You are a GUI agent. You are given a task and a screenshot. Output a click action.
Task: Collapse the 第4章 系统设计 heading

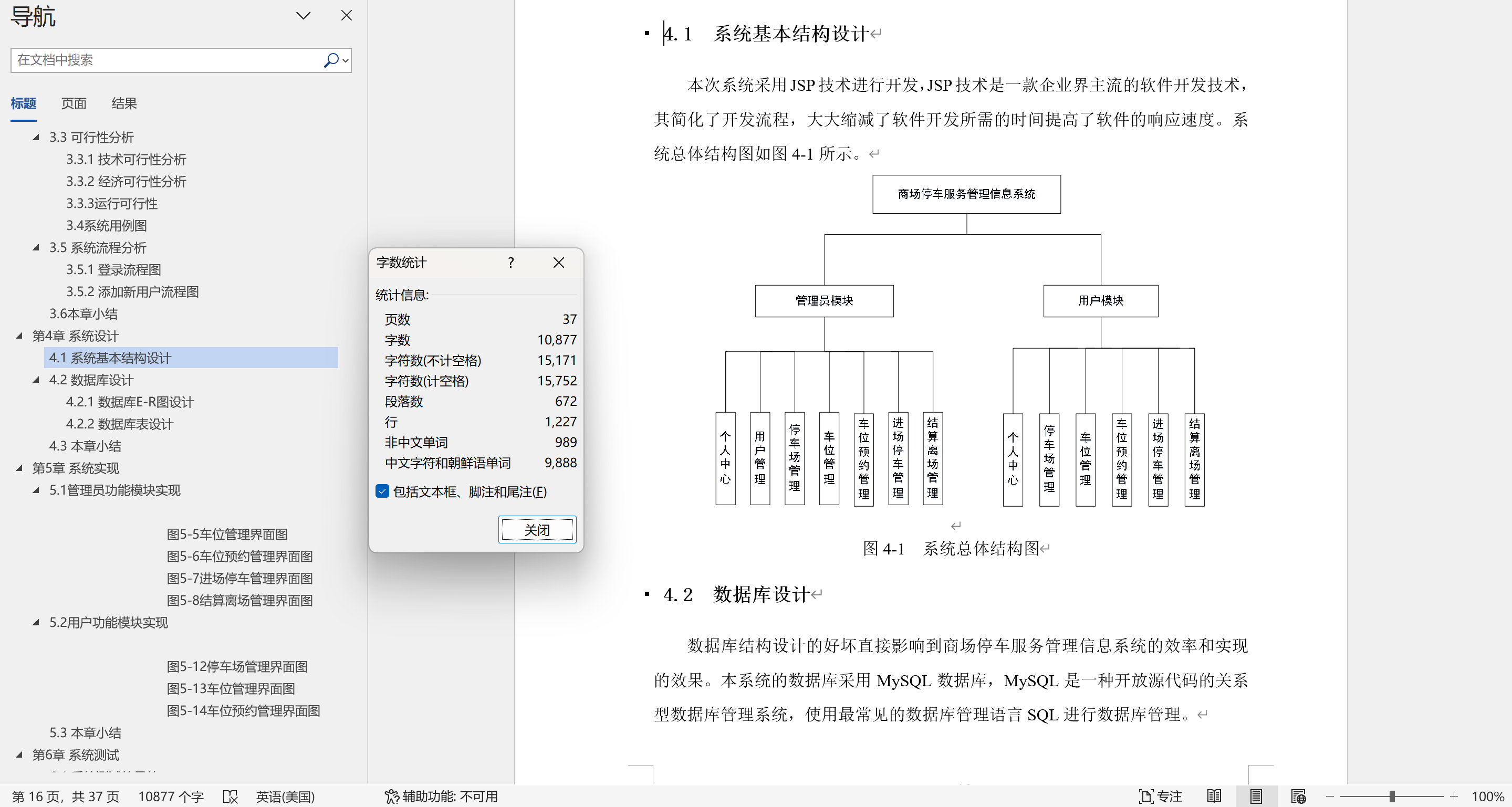click(19, 336)
